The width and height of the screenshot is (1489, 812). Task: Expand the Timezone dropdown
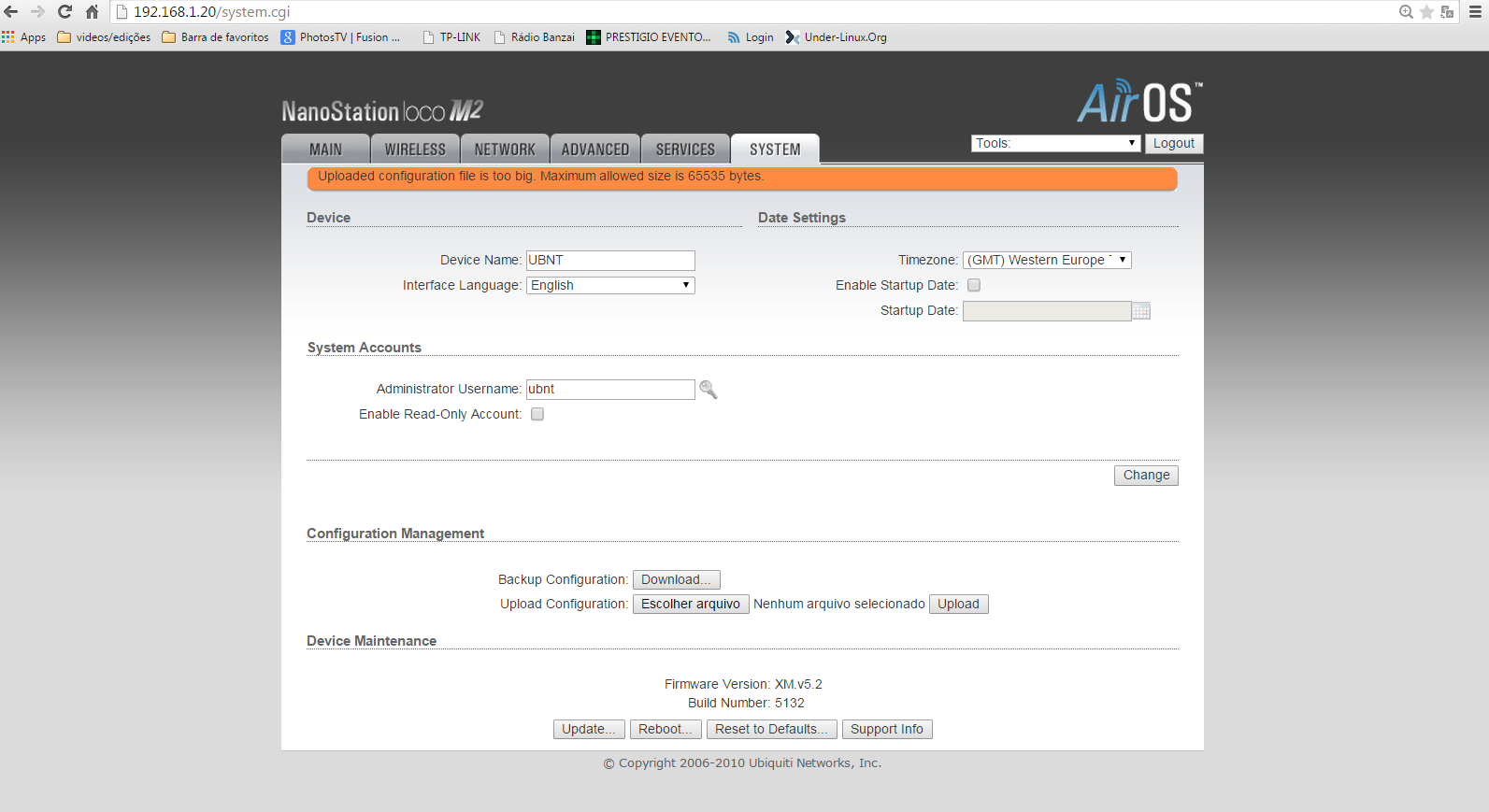click(1047, 261)
